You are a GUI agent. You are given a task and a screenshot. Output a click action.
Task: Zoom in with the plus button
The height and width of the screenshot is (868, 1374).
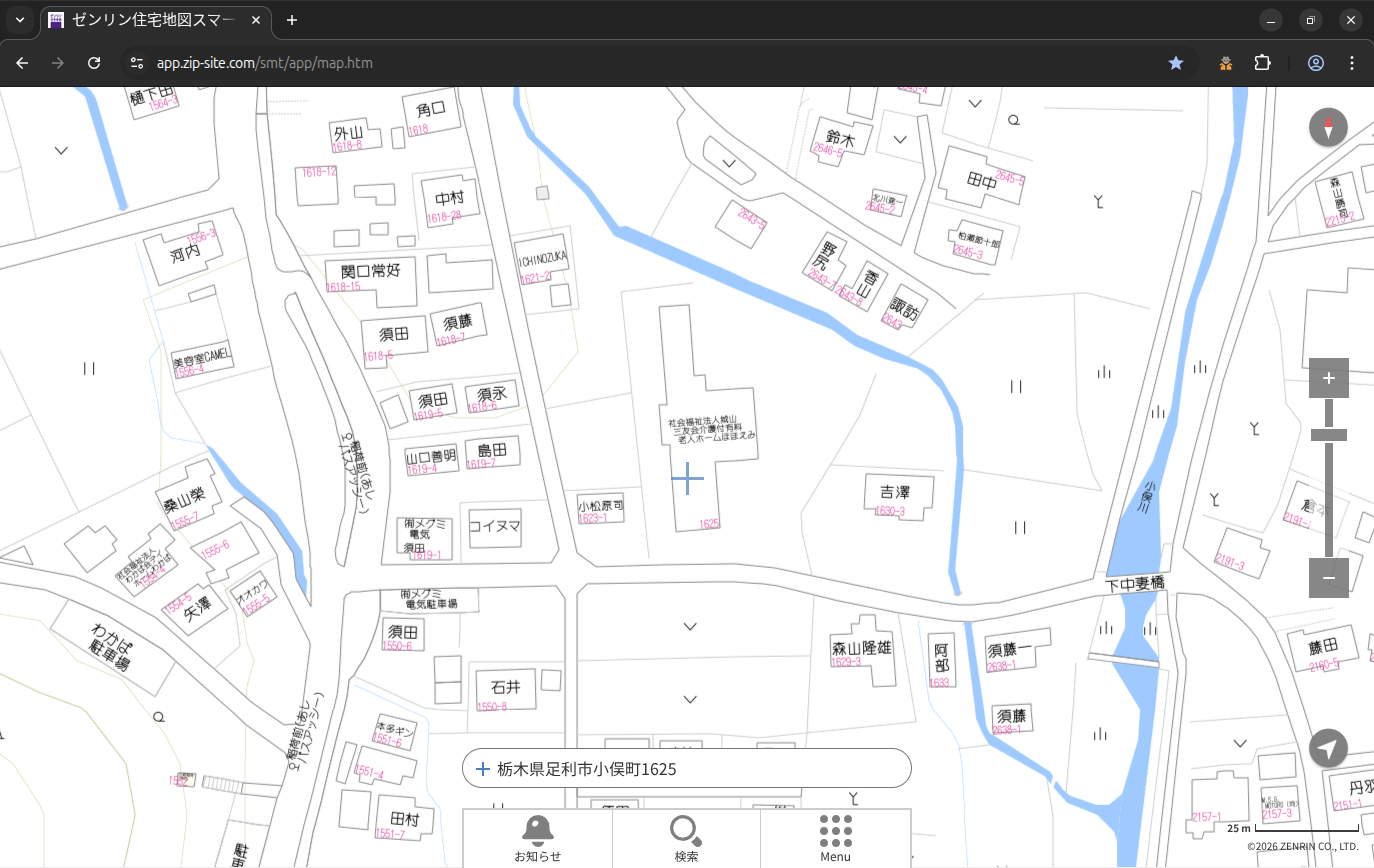click(x=1328, y=378)
